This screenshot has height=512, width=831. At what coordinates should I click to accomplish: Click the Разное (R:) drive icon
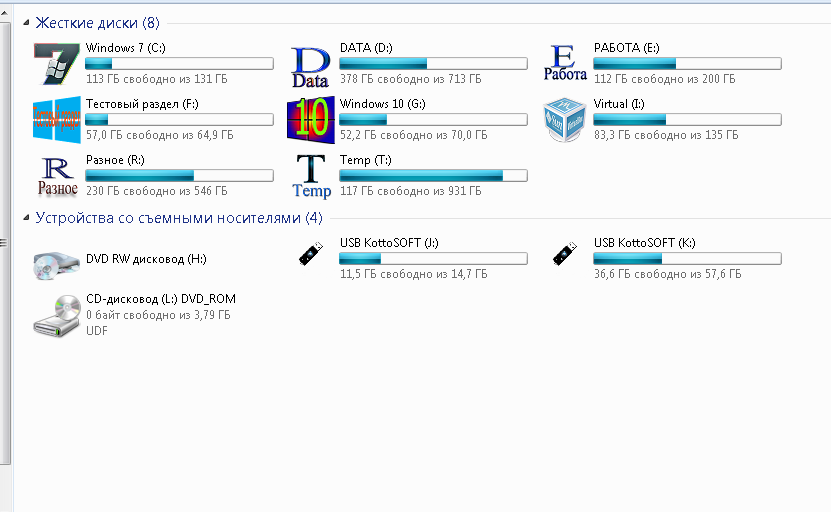(56, 176)
